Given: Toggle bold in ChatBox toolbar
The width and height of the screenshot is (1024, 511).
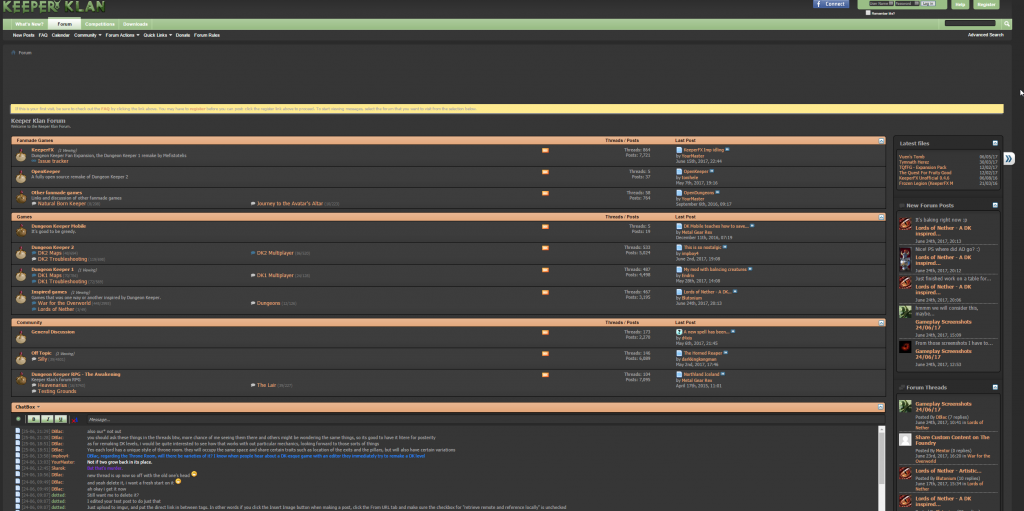Looking at the screenshot, I should click(x=33, y=420).
